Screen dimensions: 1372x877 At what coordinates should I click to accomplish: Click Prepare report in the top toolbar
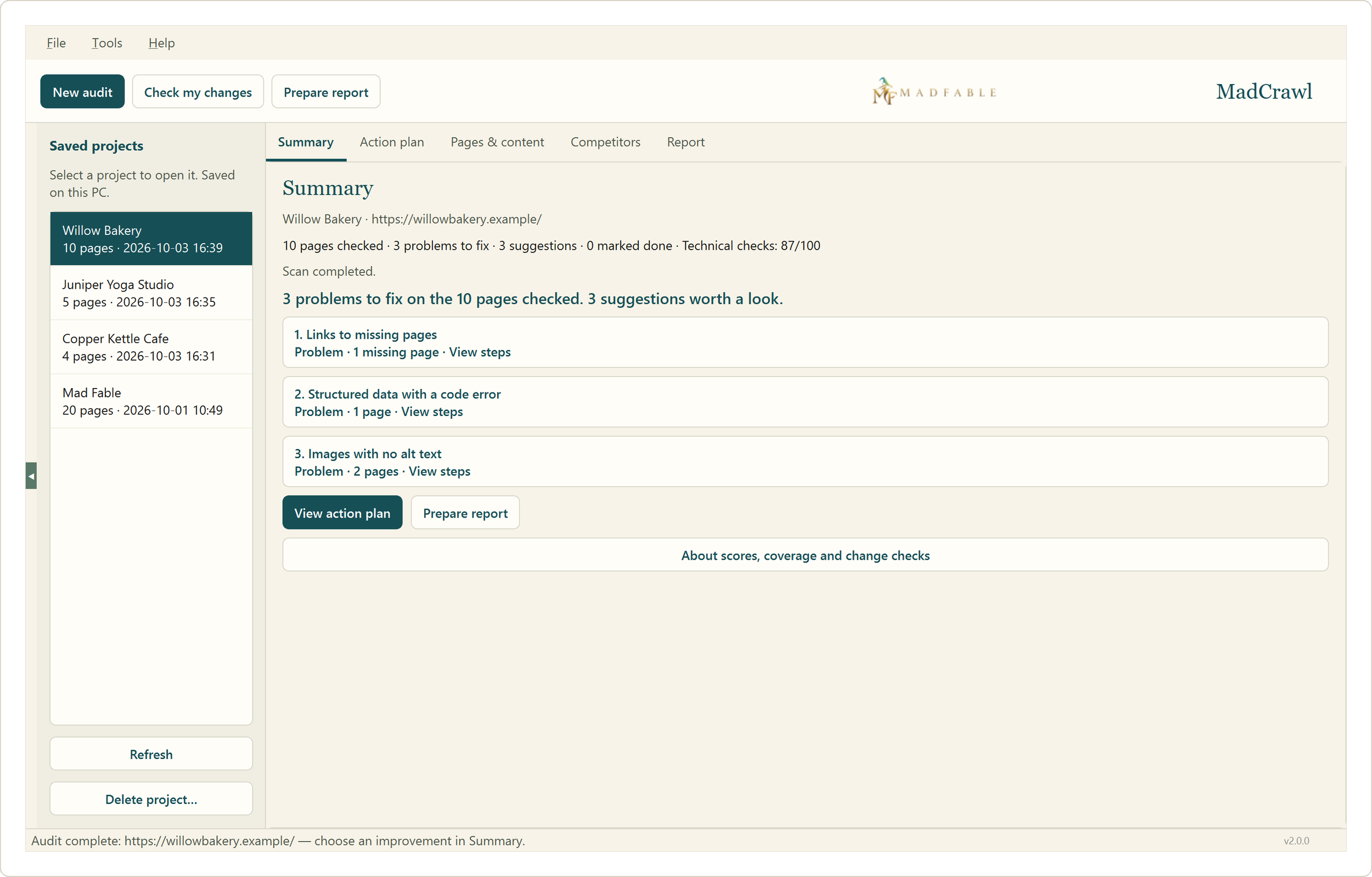coord(326,92)
